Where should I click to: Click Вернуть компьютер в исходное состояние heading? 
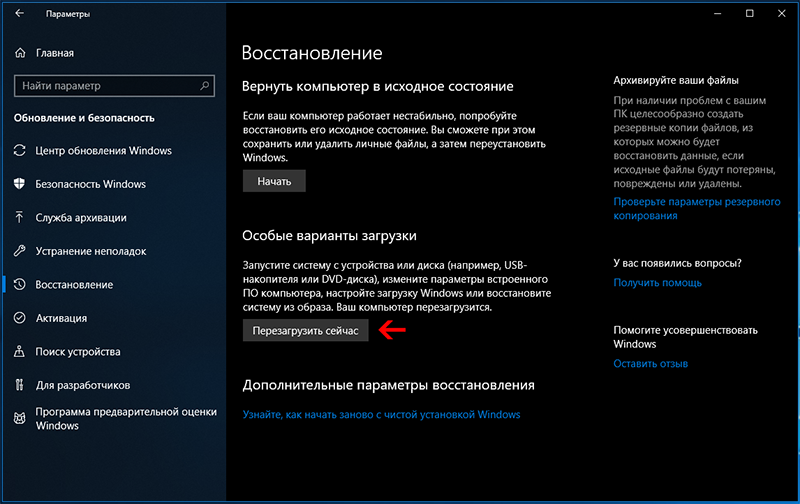tap(378, 86)
